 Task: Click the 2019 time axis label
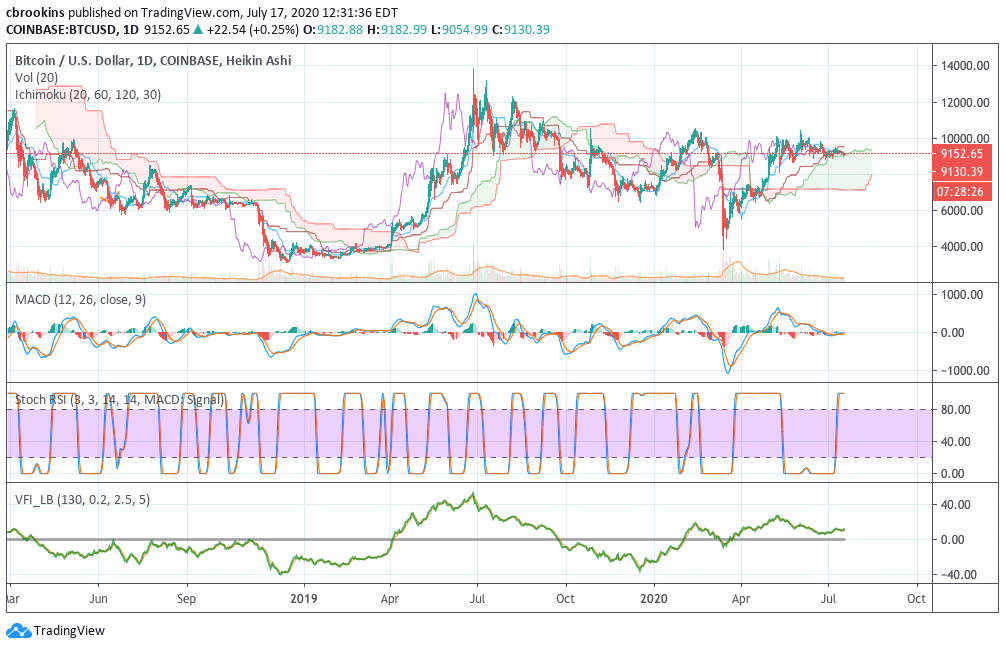(x=304, y=598)
